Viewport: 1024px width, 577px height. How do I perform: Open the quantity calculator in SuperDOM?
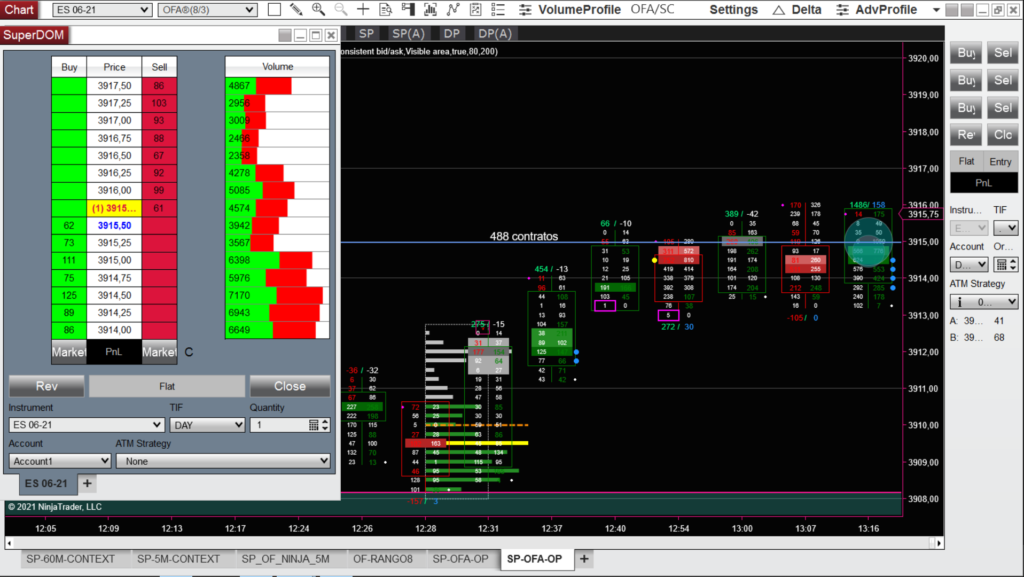tap(313, 425)
